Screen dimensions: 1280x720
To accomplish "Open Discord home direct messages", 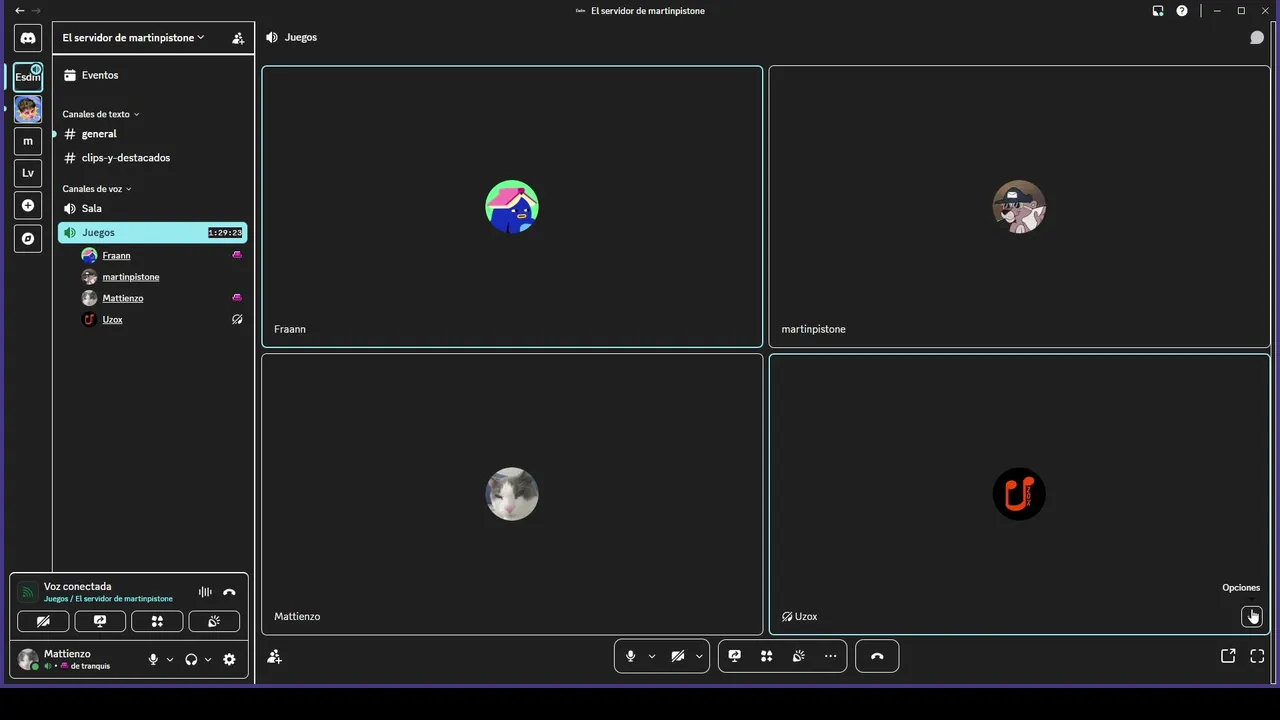I will point(28,38).
